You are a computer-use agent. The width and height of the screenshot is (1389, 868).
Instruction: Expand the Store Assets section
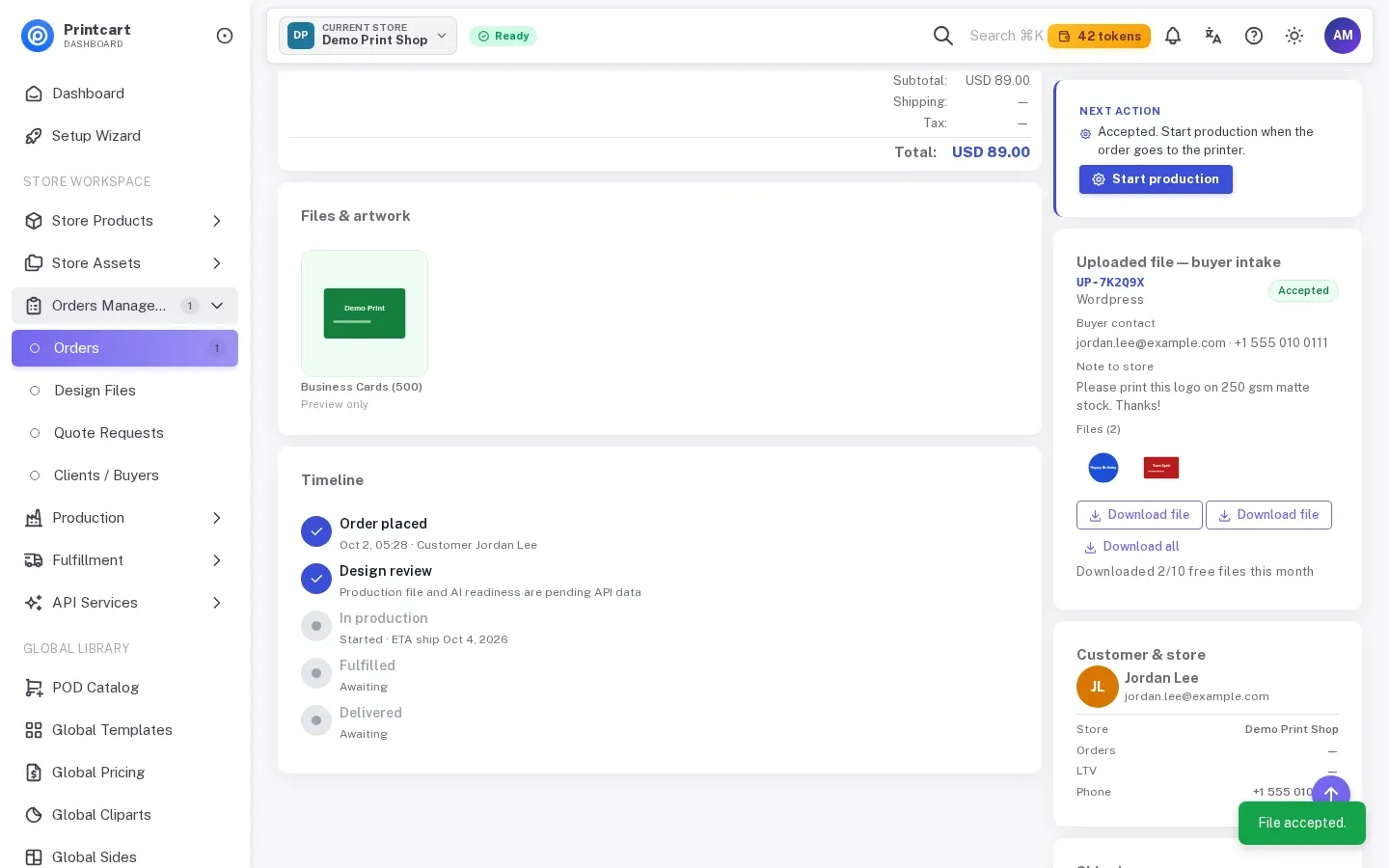[124, 263]
